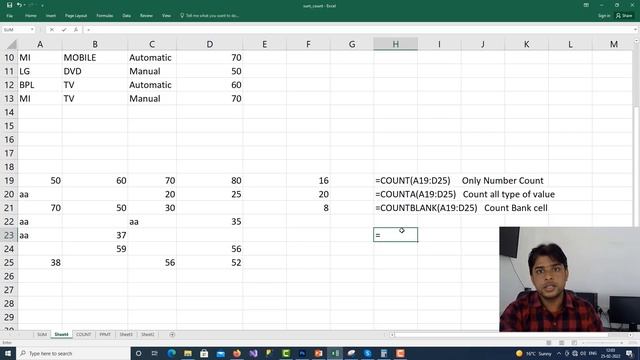The width and height of the screenshot is (640, 360).
Task: Switch to the Sheet2 tab
Action: [147, 334]
